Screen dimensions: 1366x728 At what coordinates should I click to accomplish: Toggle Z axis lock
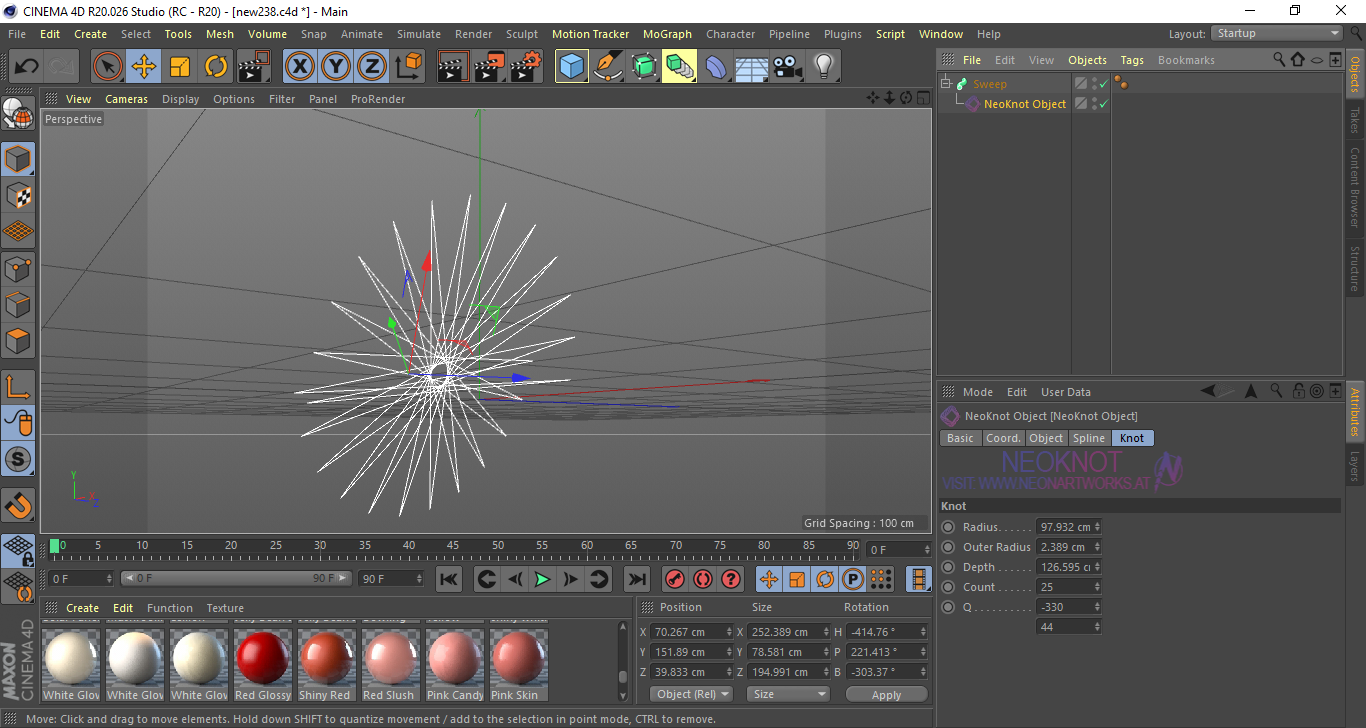tap(372, 67)
